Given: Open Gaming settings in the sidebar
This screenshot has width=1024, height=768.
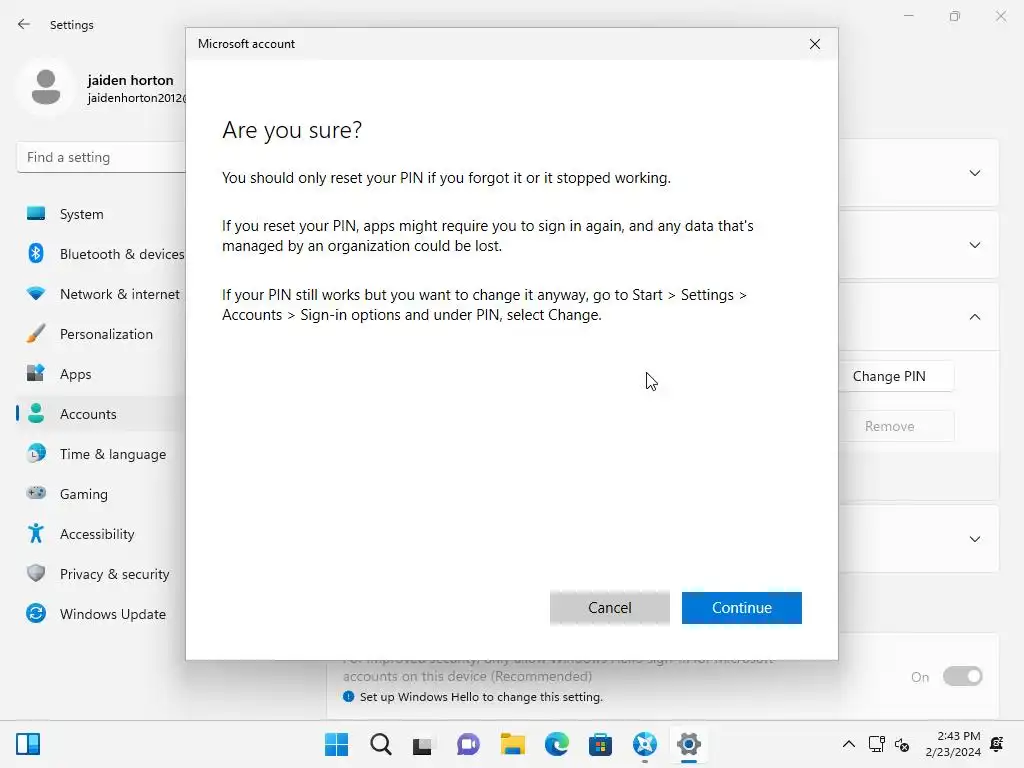Looking at the screenshot, I should 101,494.
